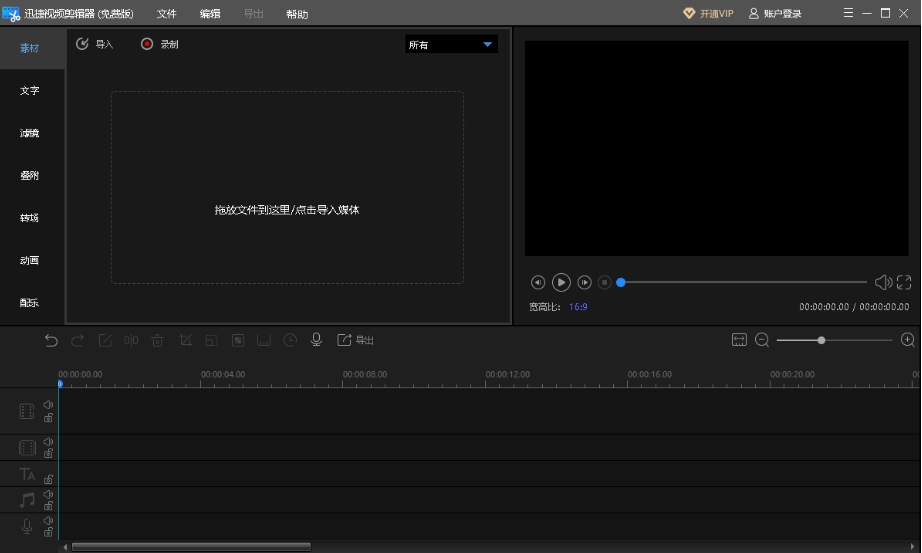Image resolution: width=922 pixels, height=553 pixels.
Task: Click the mosaic tool icon
Action: pyautogui.click(x=238, y=340)
